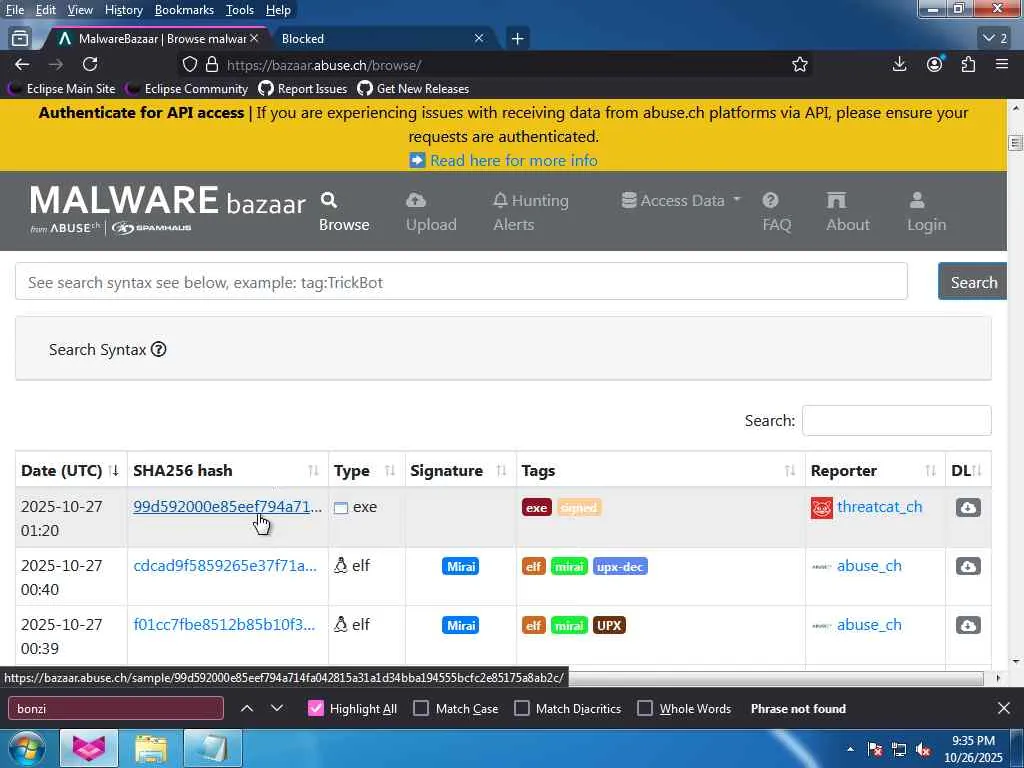Open the Firefox account icon
Screen dimensions: 1024x768
tap(935, 64)
